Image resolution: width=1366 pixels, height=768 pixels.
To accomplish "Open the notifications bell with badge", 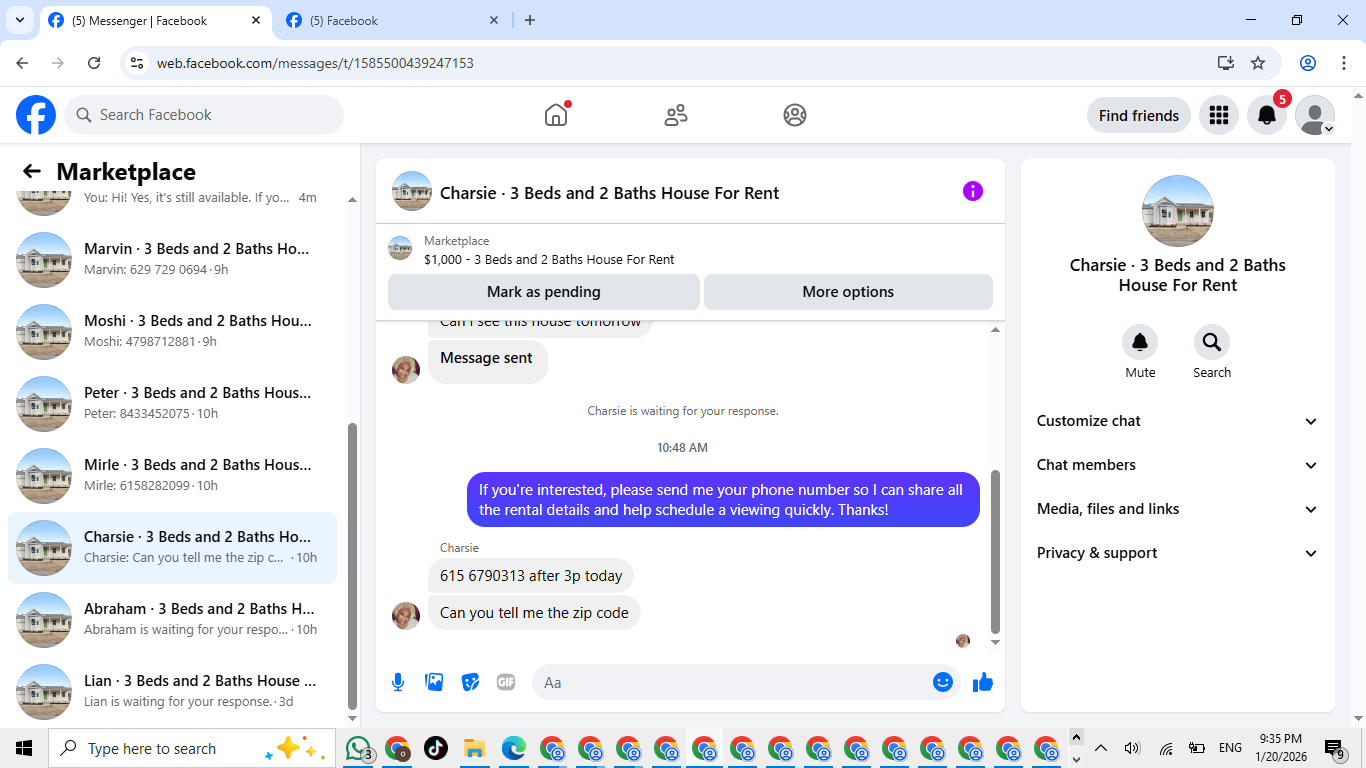I will (x=1267, y=115).
